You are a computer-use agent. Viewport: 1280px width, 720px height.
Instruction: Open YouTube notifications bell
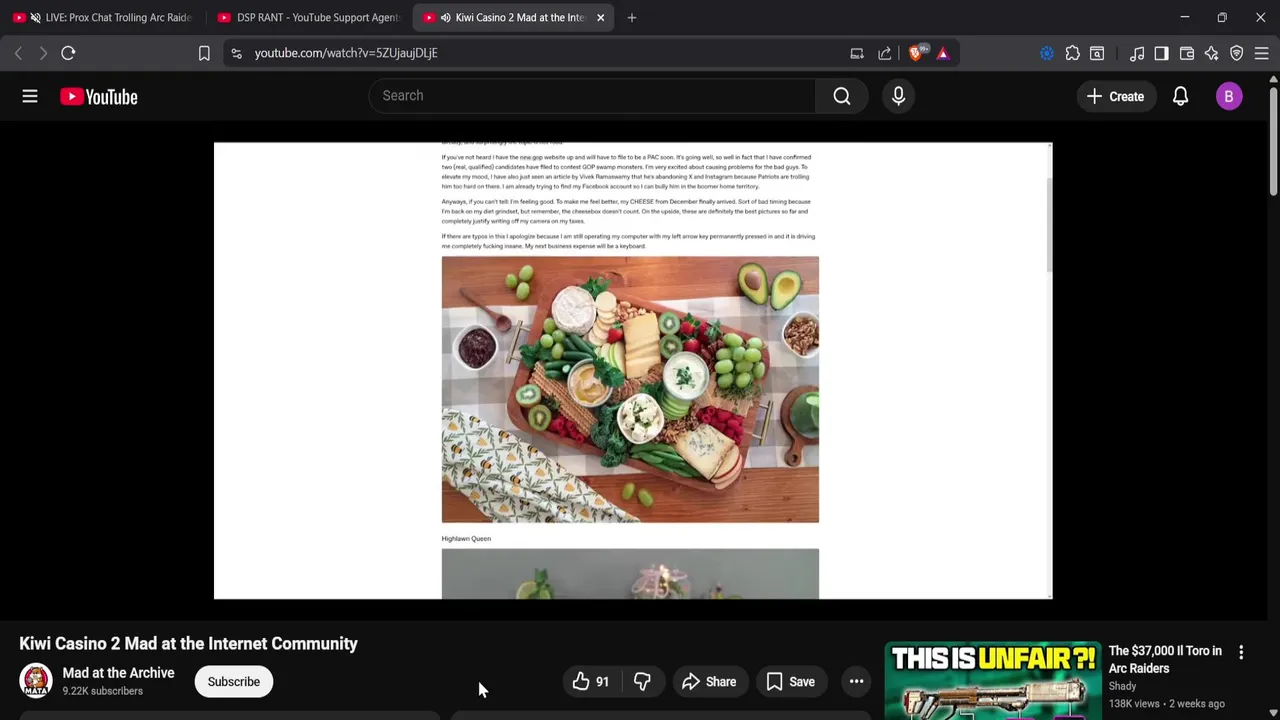tap(1180, 96)
